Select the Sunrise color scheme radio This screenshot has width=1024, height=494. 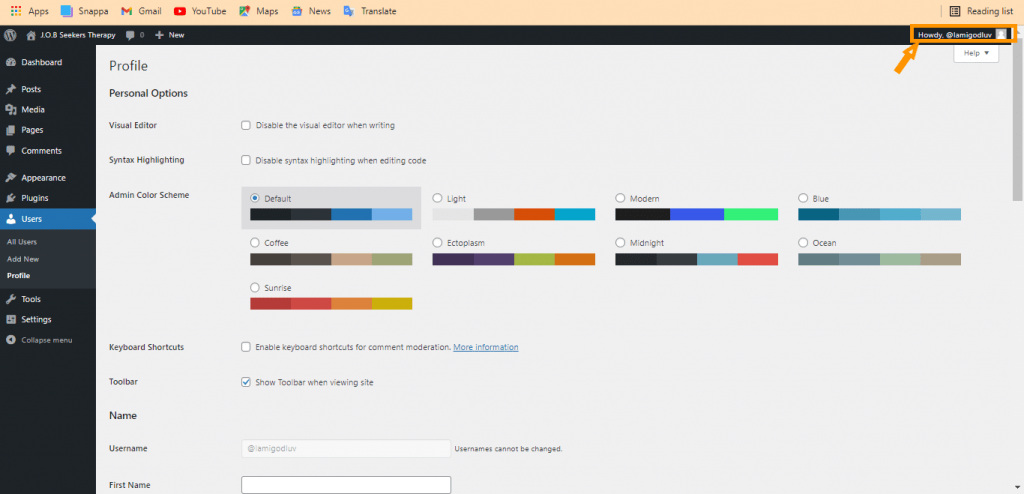[255, 288]
